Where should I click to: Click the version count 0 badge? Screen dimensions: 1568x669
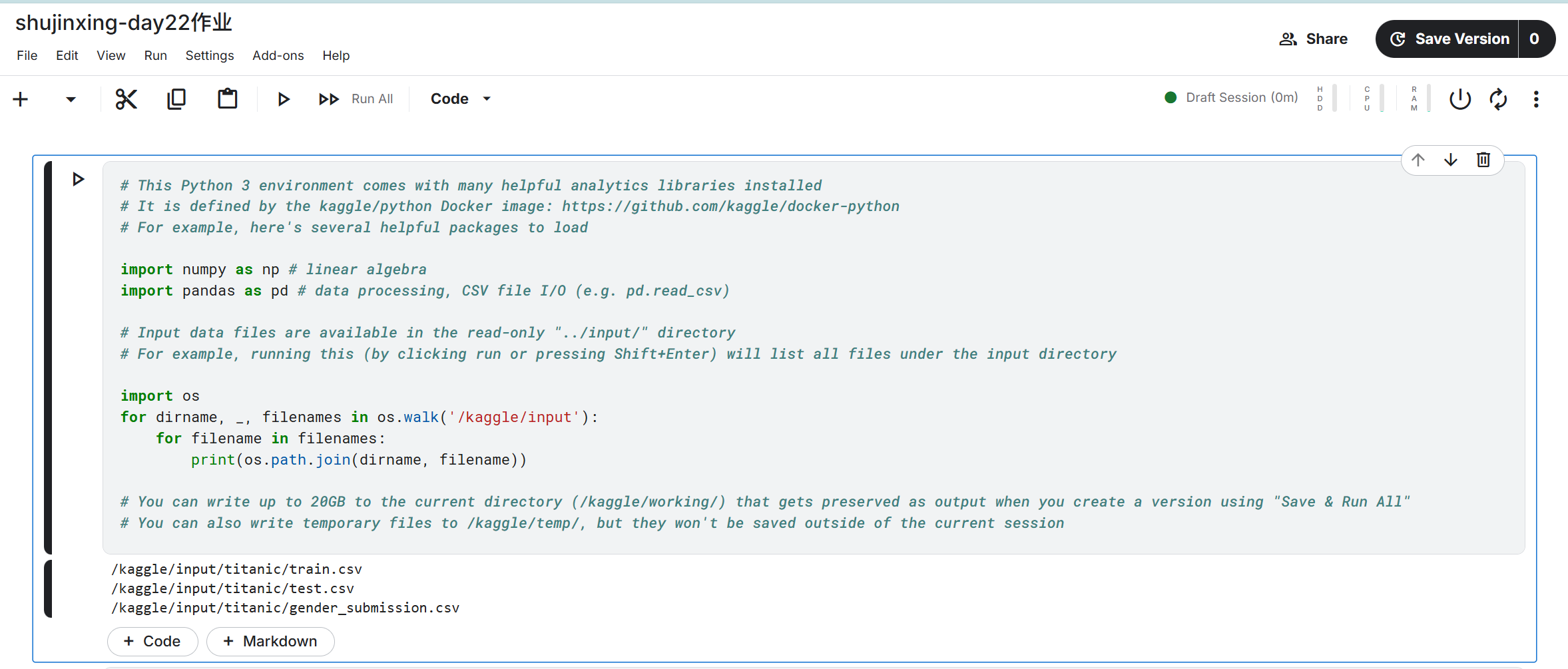pos(1535,39)
